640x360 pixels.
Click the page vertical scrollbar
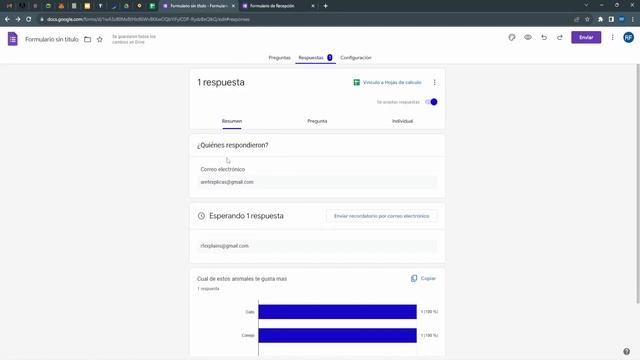pyautogui.click(x=638, y=184)
